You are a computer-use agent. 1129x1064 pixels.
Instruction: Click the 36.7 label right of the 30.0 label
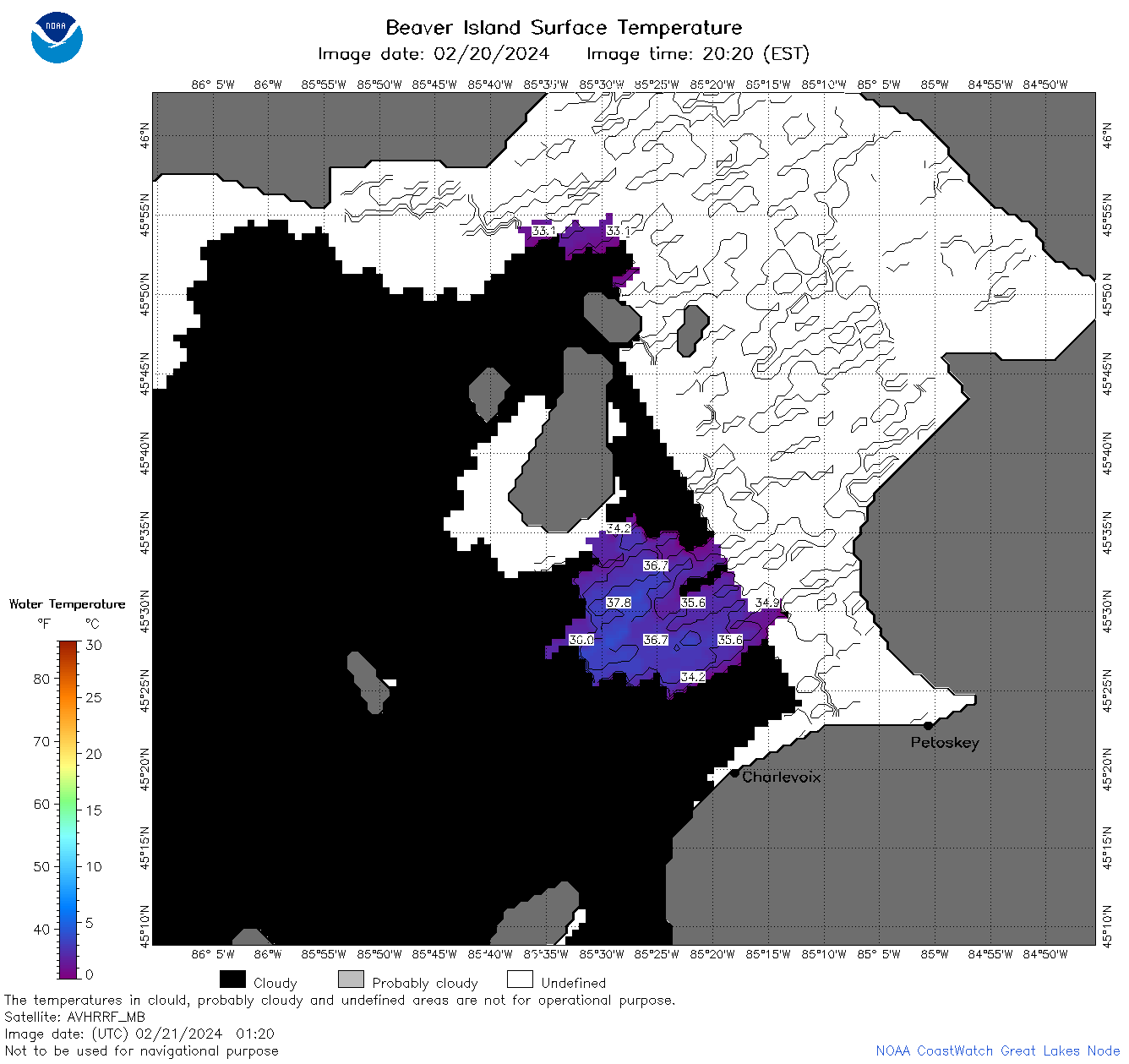click(656, 640)
